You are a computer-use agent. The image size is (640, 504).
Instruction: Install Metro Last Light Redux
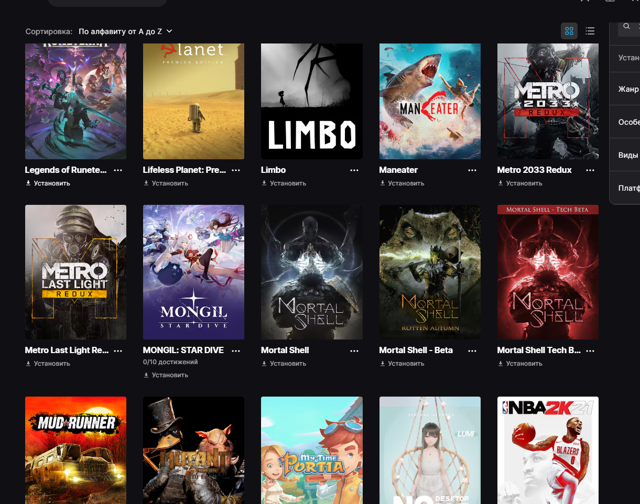click(x=48, y=364)
